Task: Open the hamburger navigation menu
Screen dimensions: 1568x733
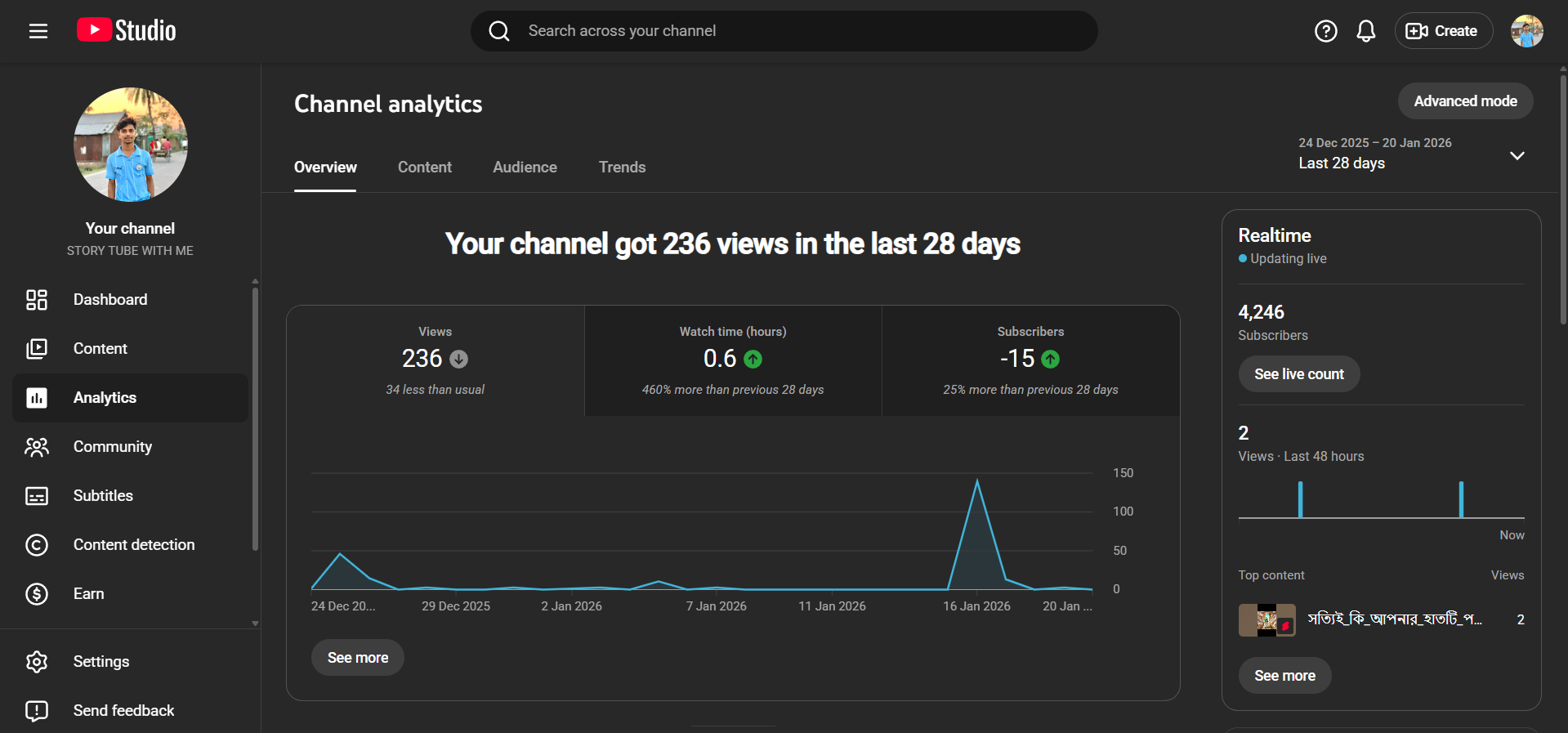Action: (38, 31)
